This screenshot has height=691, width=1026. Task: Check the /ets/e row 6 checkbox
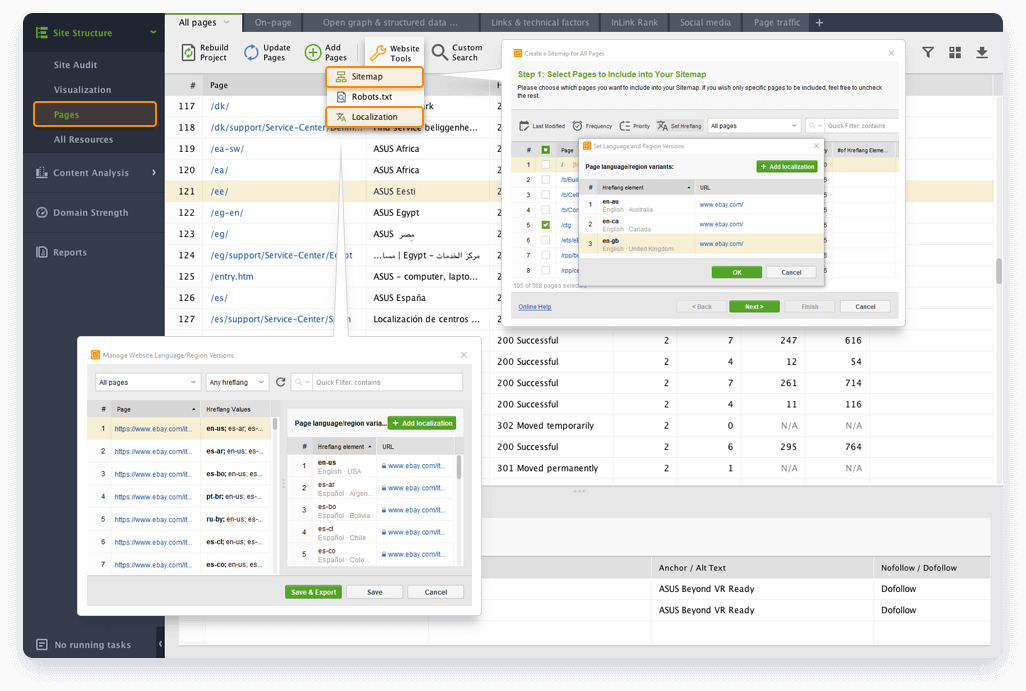[546, 239]
